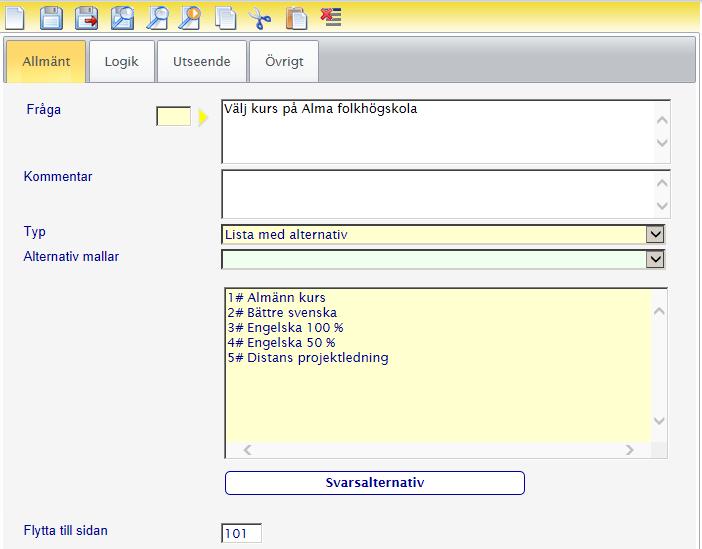Click the Kommentar area scroll down arrow
This screenshot has width=702, height=549.
click(x=662, y=206)
